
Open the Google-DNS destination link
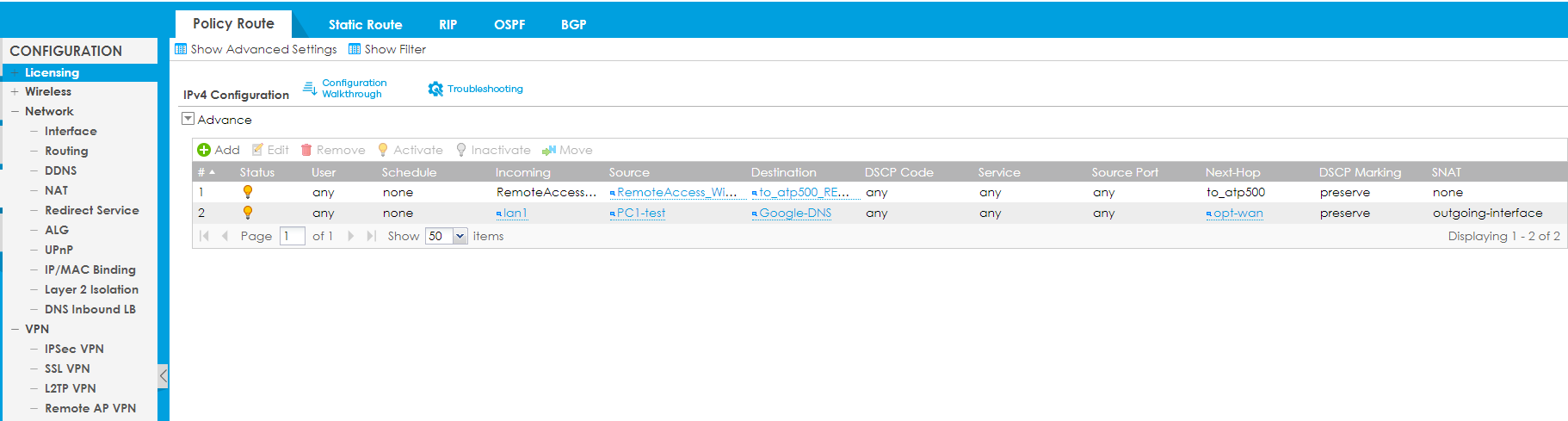pos(794,213)
